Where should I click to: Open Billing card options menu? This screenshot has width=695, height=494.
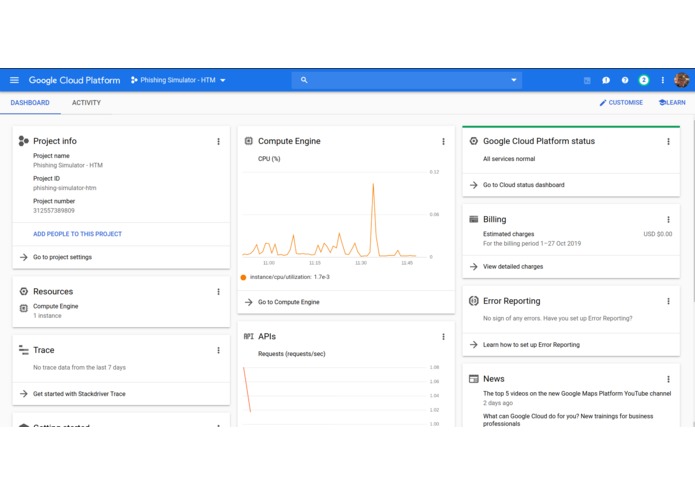[668, 219]
